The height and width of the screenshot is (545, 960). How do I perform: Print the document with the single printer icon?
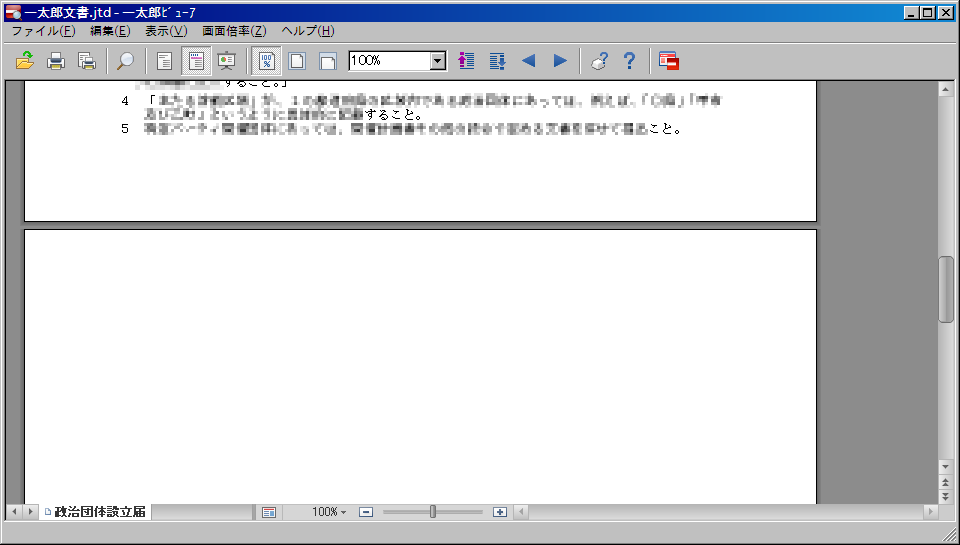[56, 61]
